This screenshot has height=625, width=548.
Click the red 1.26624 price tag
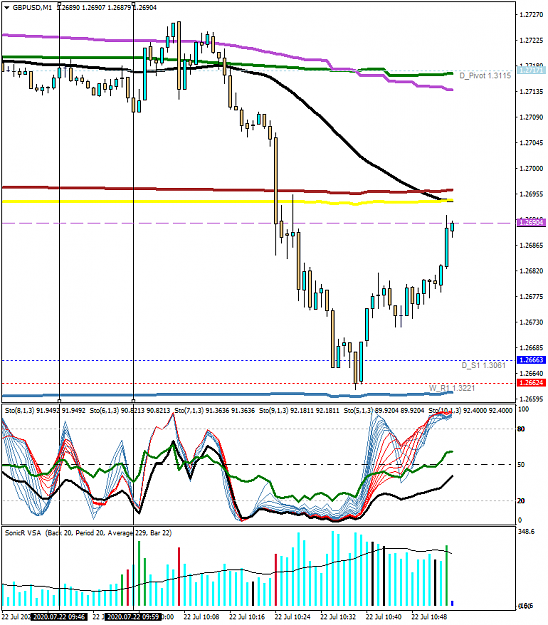[x=531, y=383]
